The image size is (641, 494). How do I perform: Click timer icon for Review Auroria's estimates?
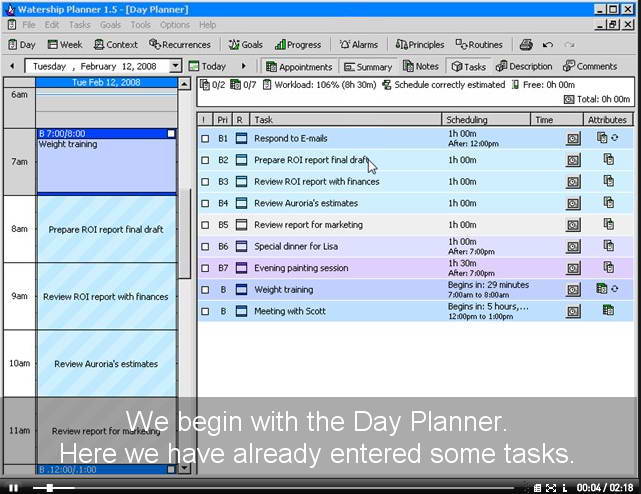573,204
